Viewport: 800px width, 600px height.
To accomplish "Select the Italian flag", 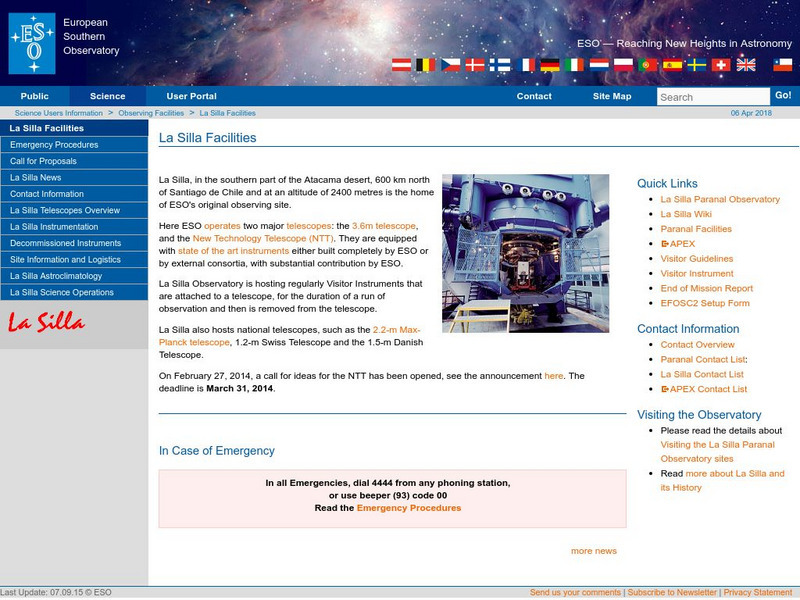I will 573,64.
